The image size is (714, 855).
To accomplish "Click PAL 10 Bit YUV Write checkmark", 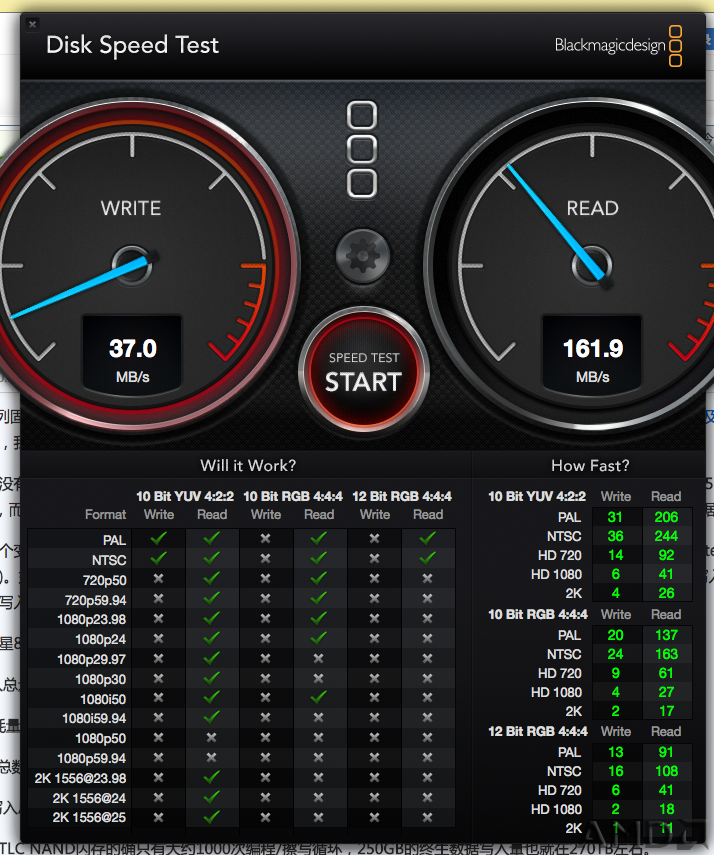I will (159, 539).
